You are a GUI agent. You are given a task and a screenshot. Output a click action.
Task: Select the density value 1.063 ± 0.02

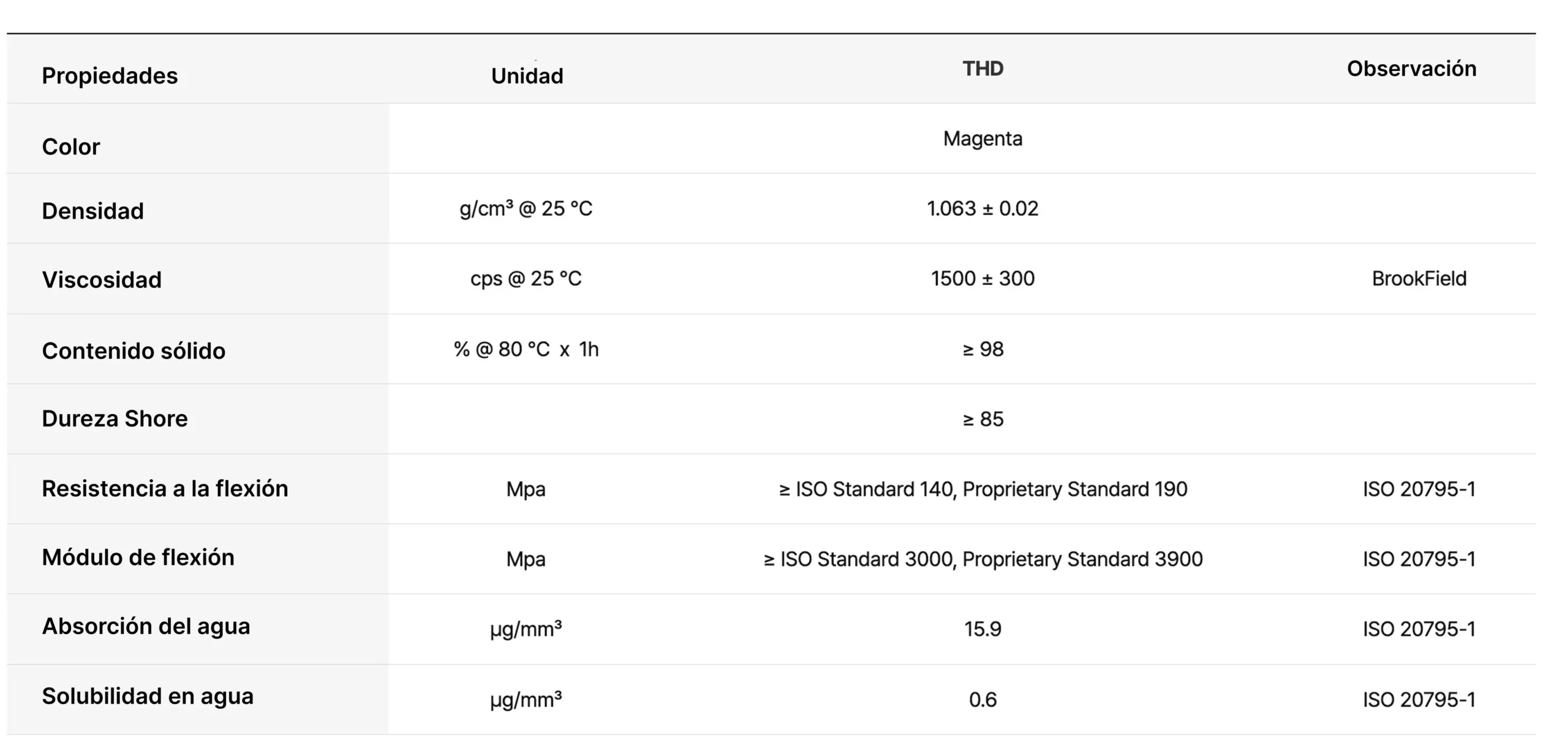coord(982,209)
